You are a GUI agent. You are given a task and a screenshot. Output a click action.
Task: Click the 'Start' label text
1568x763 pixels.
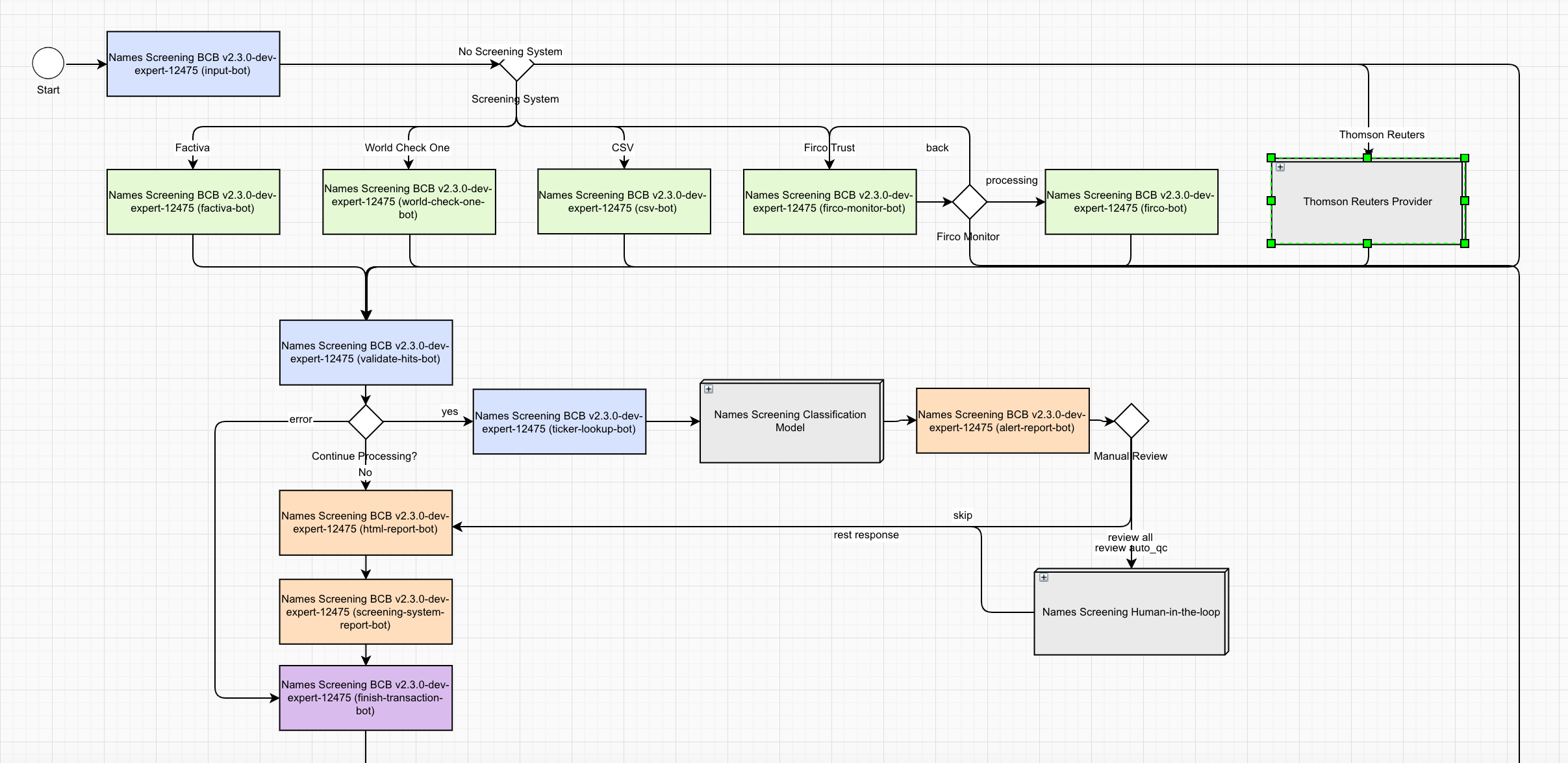(48, 90)
